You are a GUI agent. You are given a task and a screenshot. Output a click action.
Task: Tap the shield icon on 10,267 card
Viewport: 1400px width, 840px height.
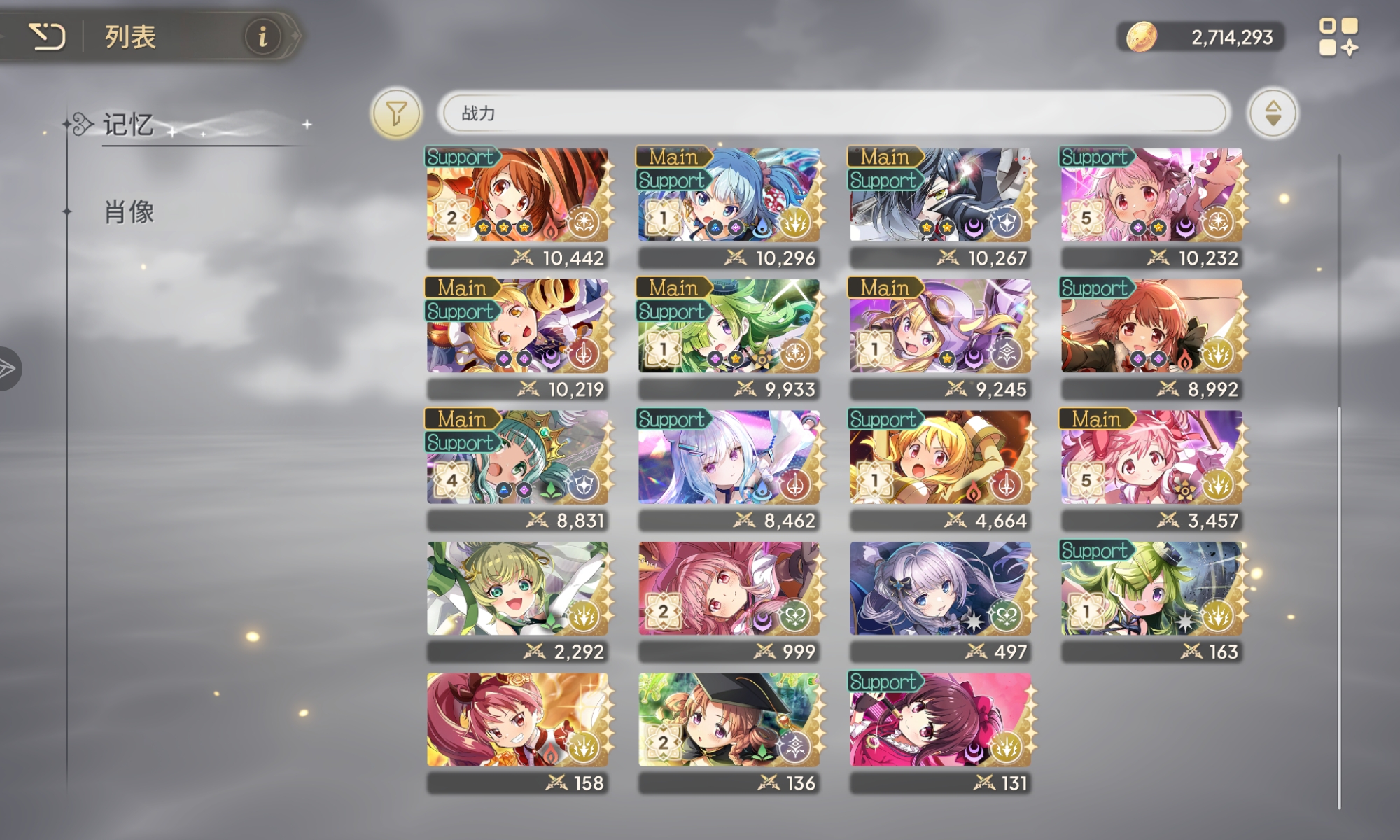tap(1007, 223)
